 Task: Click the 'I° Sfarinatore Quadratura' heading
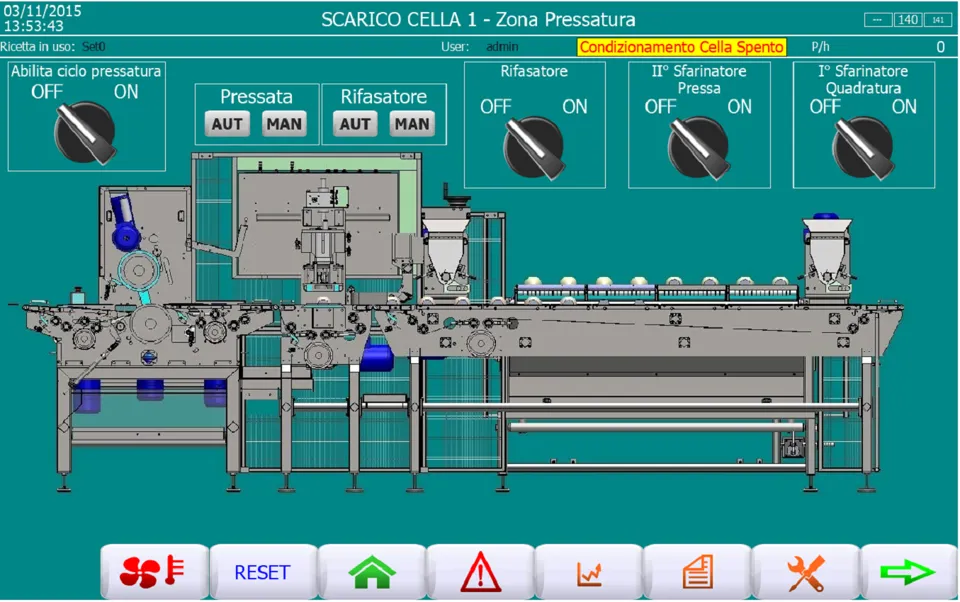pos(863,80)
